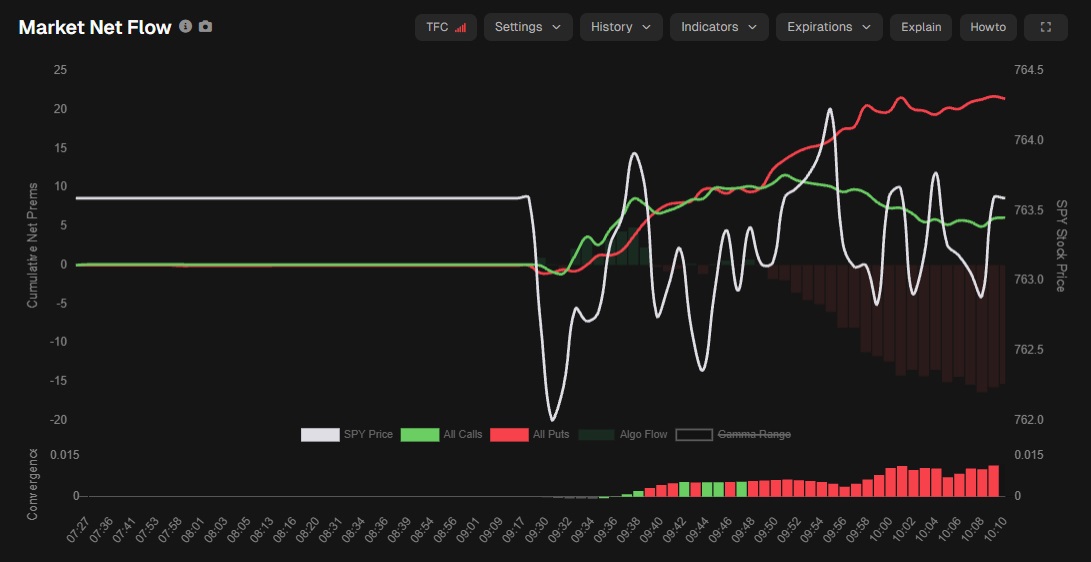Click the fullscreen expand icon
The height and width of the screenshot is (562, 1091).
click(x=1045, y=27)
